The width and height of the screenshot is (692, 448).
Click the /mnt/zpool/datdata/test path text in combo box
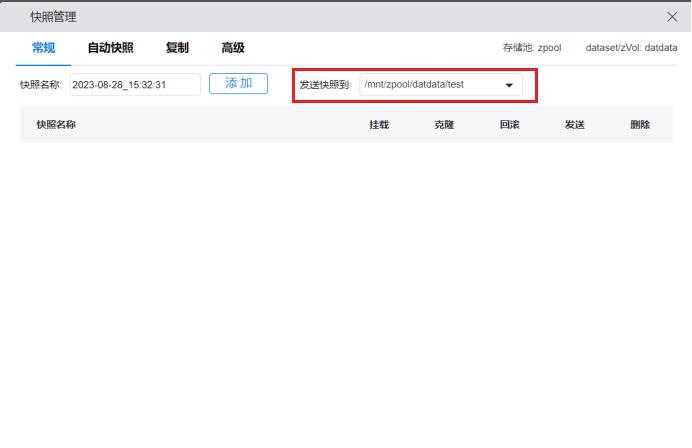[414, 85]
